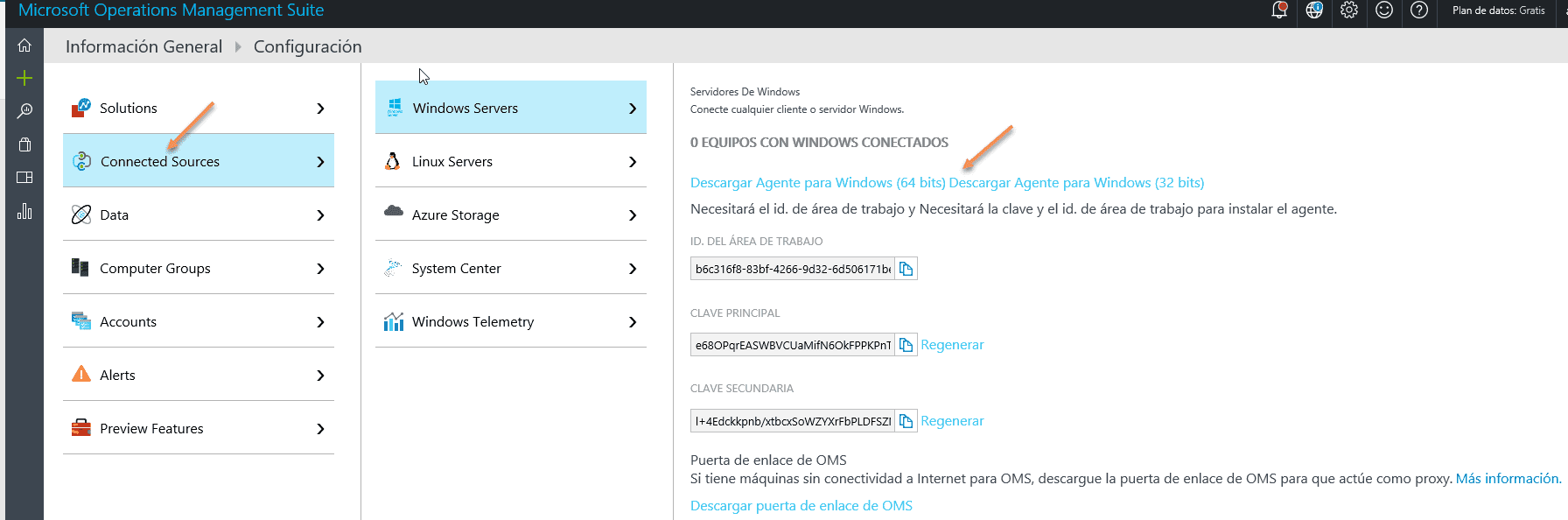Expand the Linux Servers chevron
The image size is (1568, 520).
[633, 162]
